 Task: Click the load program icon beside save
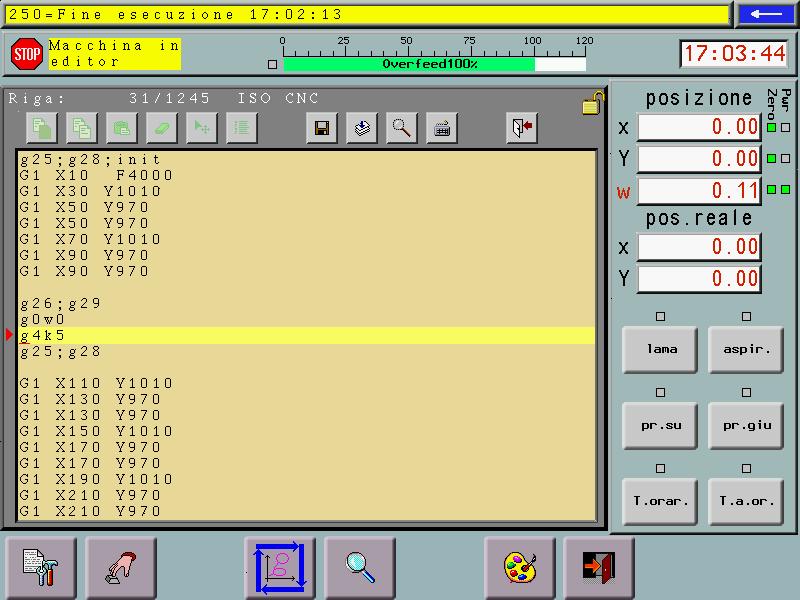[362, 128]
